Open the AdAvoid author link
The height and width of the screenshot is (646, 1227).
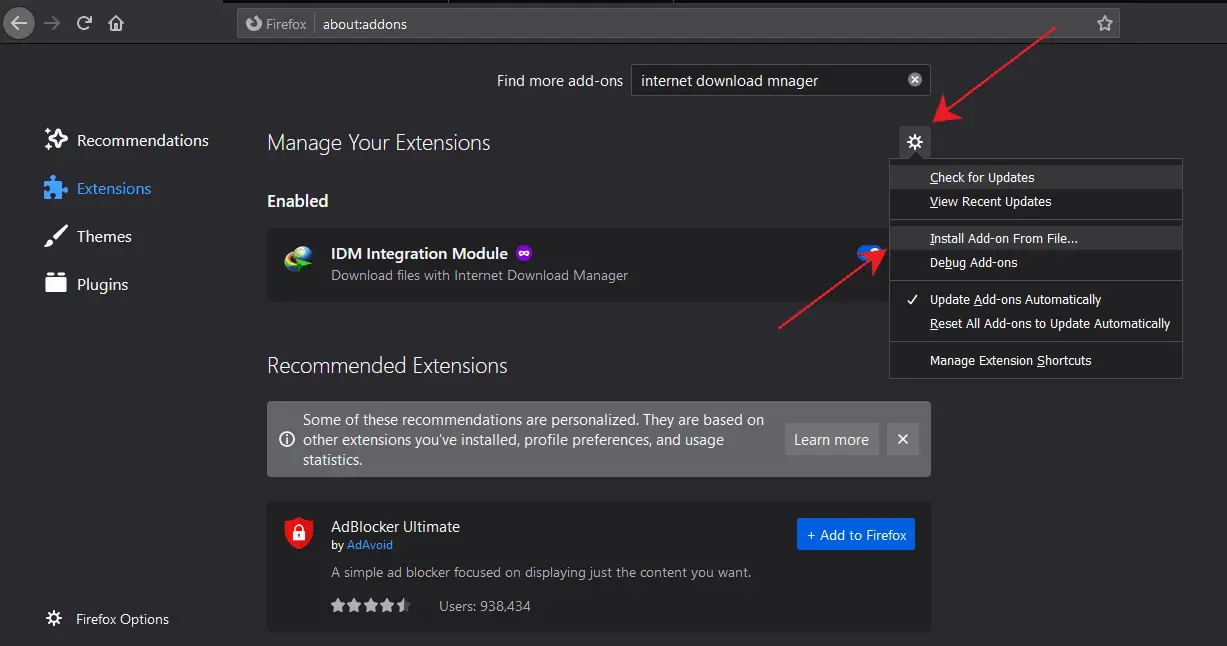click(x=370, y=545)
